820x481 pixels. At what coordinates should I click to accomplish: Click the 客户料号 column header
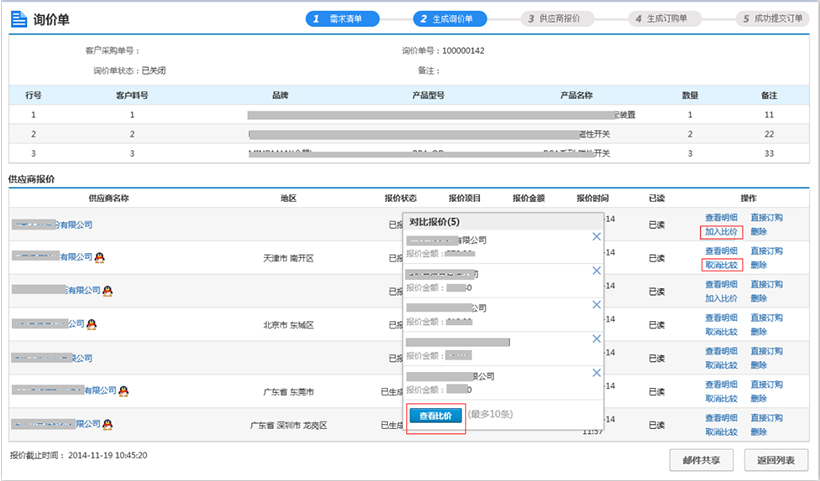click(x=132, y=95)
